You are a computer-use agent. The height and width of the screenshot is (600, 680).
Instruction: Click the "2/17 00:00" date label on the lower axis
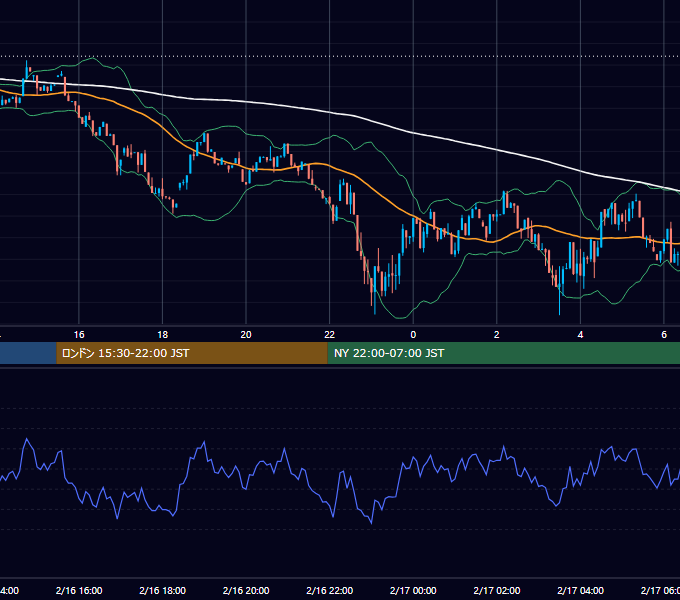(413, 590)
